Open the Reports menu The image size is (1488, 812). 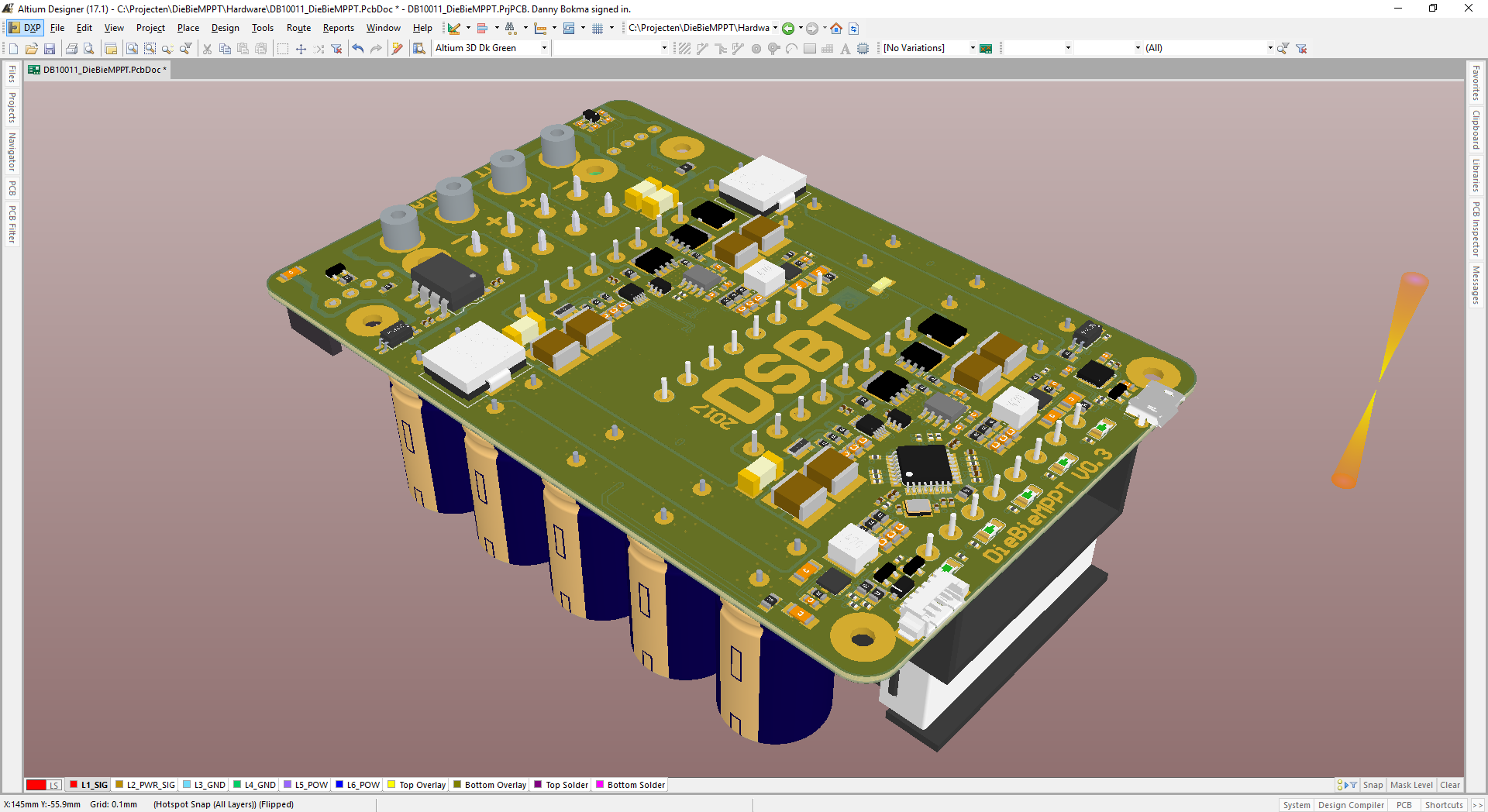339,28
